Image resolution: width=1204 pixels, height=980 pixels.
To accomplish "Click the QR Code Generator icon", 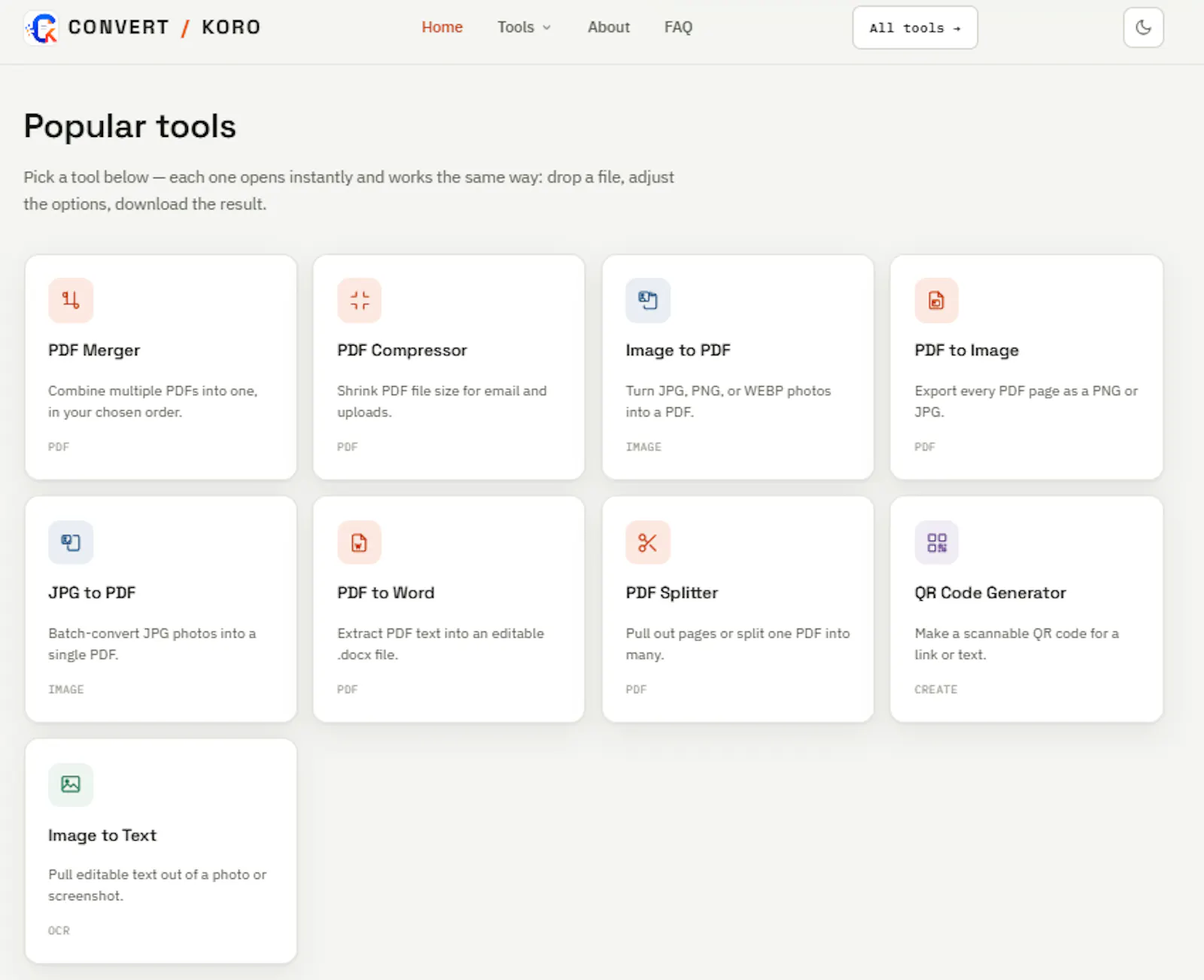I will point(936,543).
